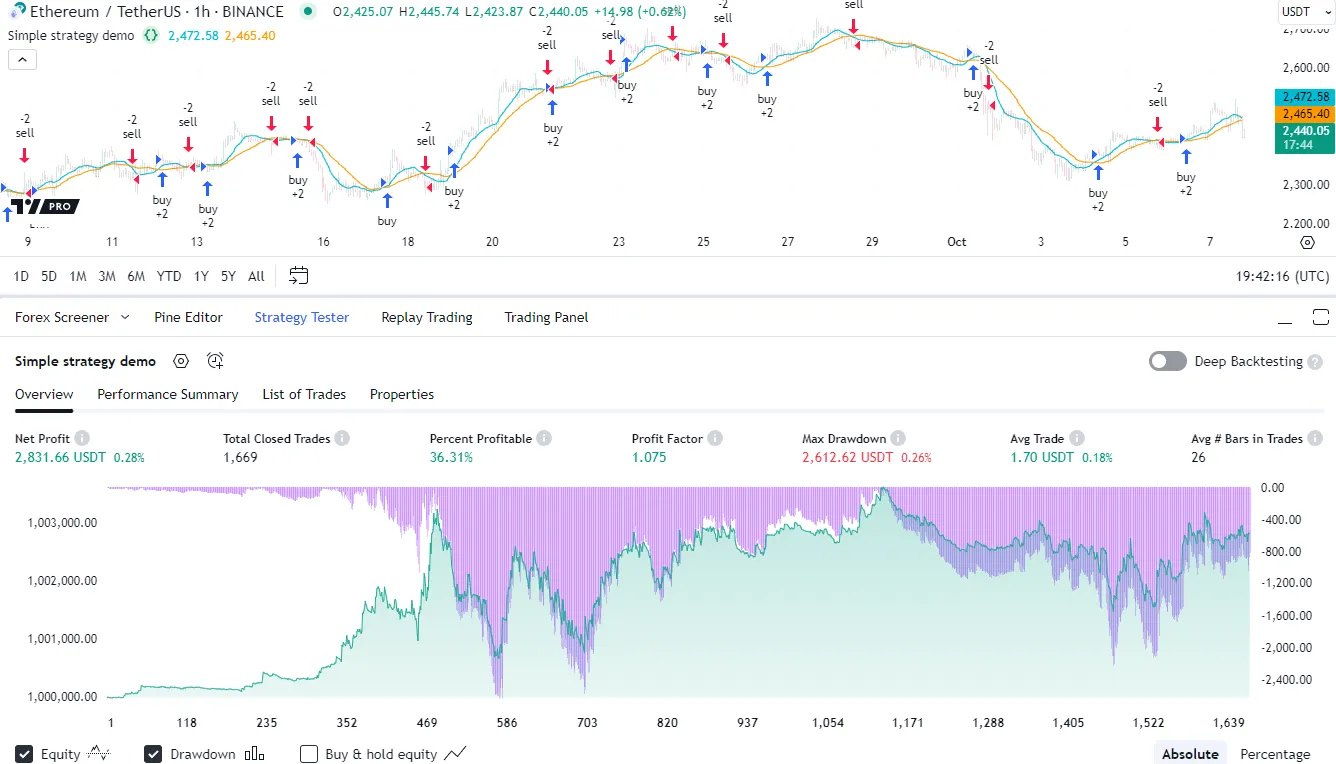This screenshot has height=764, width=1336.
Task: Click the go-to-date calendar icon
Action: (x=298, y=276)
